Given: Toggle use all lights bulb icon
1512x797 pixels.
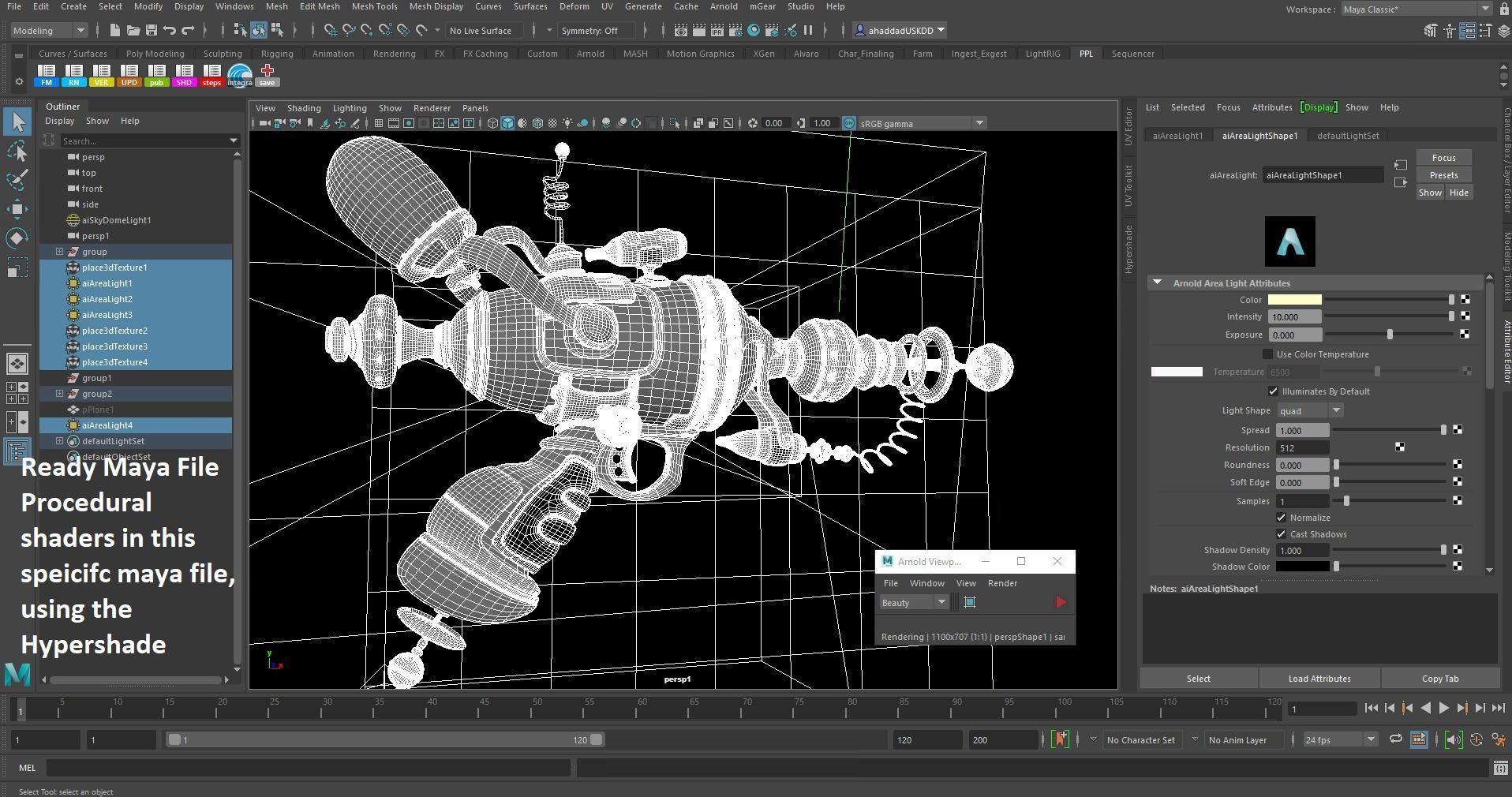Looking at the screenshot, I should click(x=567, y=123).
